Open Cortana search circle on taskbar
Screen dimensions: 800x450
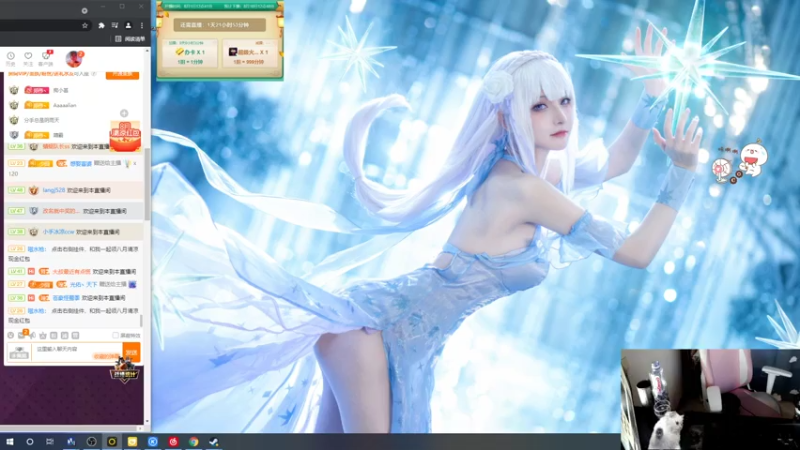(30, 442)
